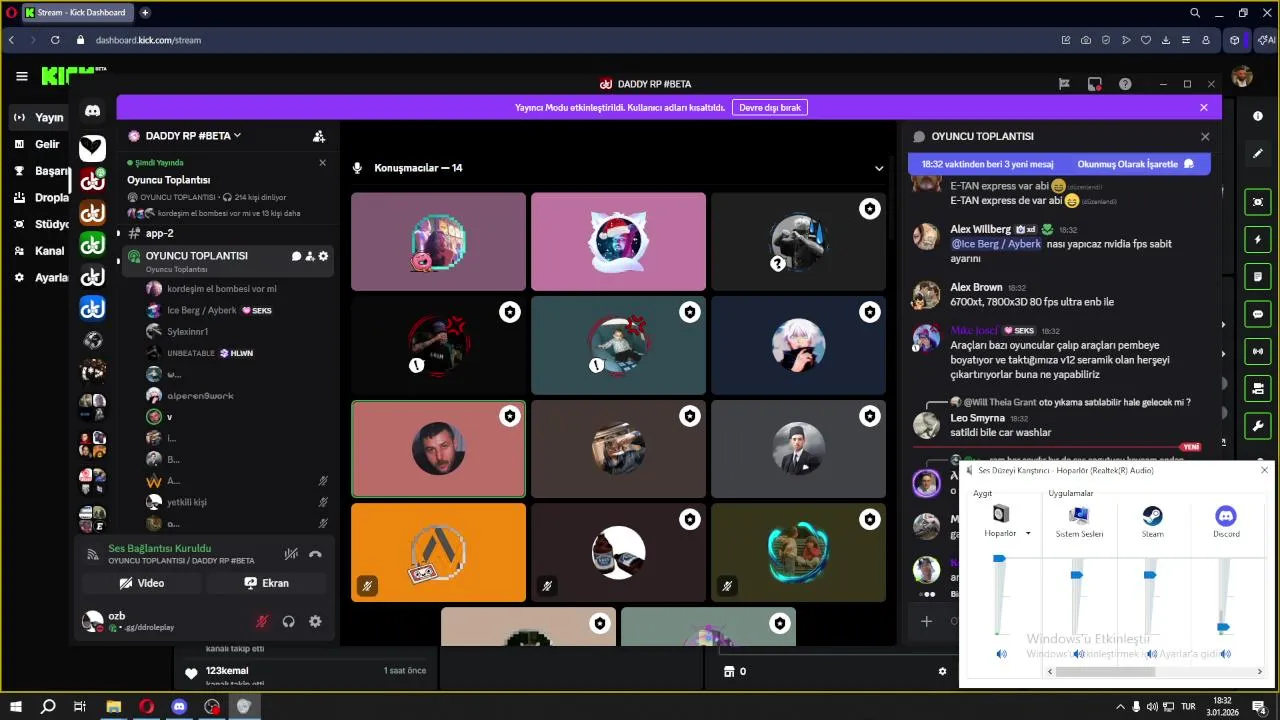Click the chat bubble icon in Kick toolbar
Viewport: 1280px width, 720px height.
(x=1258, y=314)
